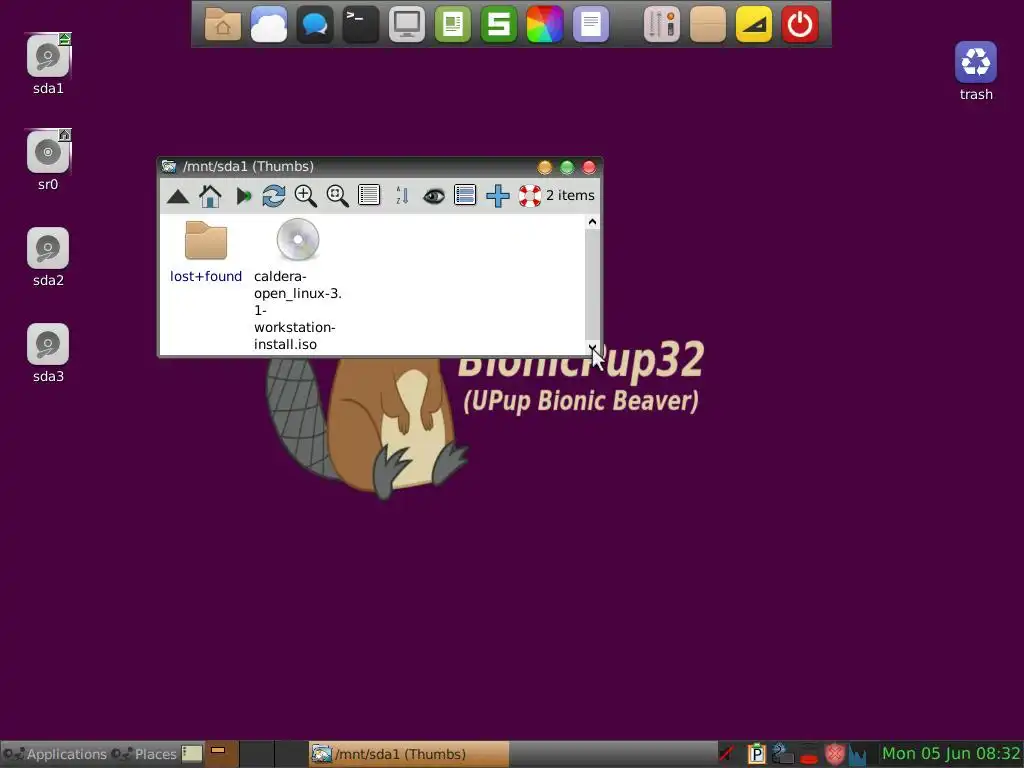The height and width of the screenshot is (768, 1024).
Task: Click the clock showing Mon 05 Jun
Action: point(951,754)
